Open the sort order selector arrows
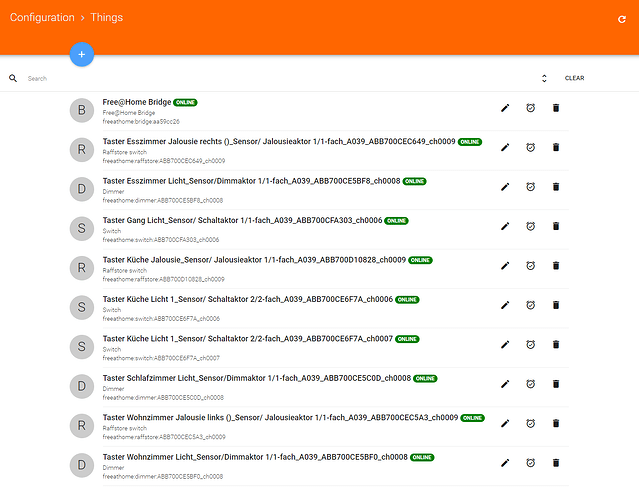Viewport: 639px width, 500px height. pyautogui.click(x=544, y=78)
